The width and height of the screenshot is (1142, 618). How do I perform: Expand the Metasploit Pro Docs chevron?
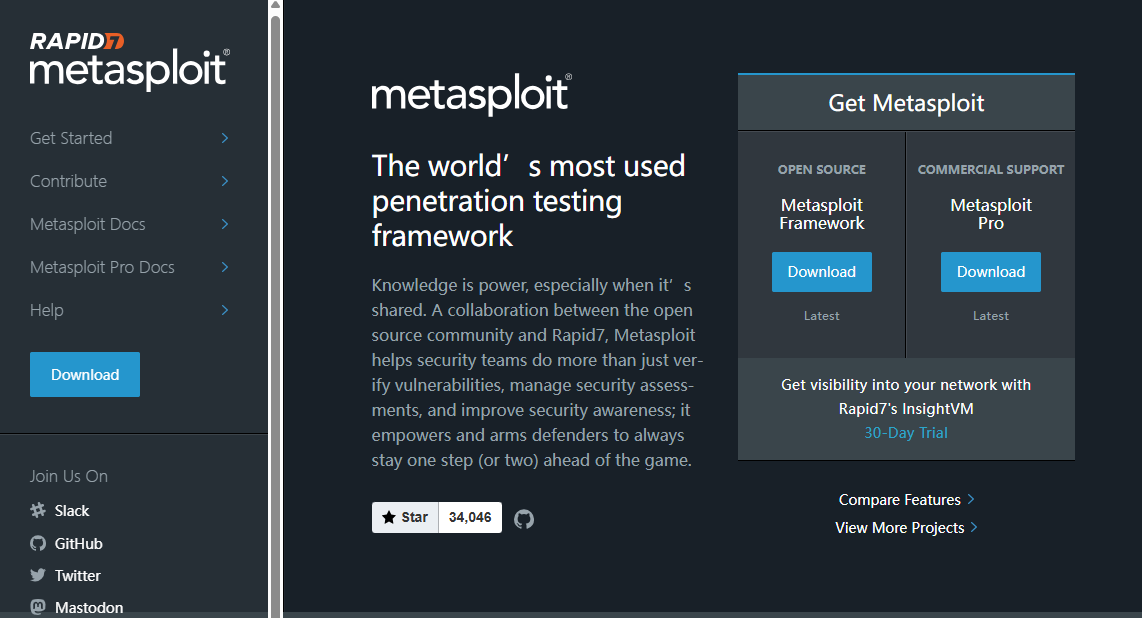point(225,266)
